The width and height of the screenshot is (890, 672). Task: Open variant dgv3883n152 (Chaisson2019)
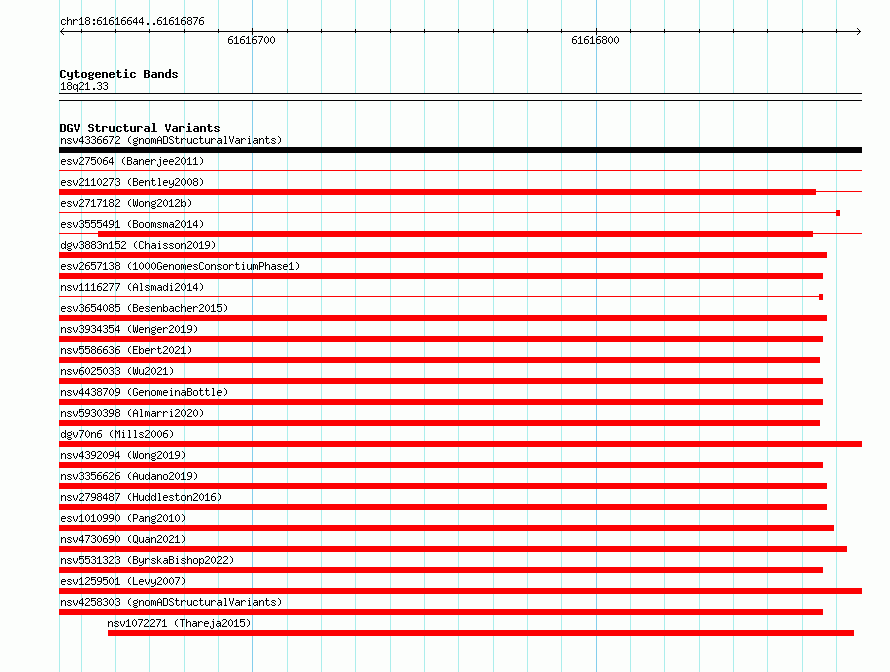[138, 245]
